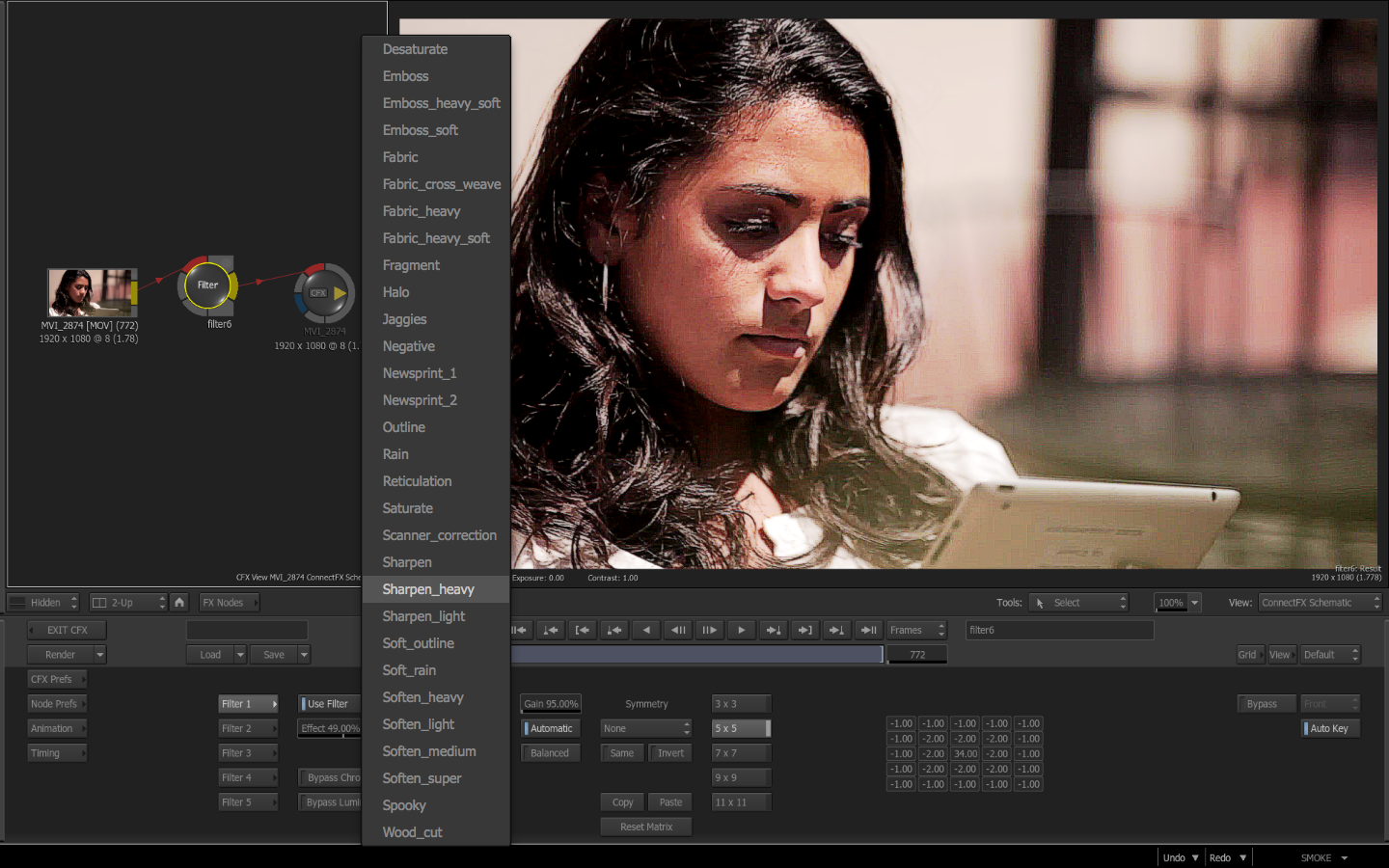The width and height of the screenshot is (1389, 868).
Task: Click the Gain 95.00% slider field
Action: click(551, 704)
